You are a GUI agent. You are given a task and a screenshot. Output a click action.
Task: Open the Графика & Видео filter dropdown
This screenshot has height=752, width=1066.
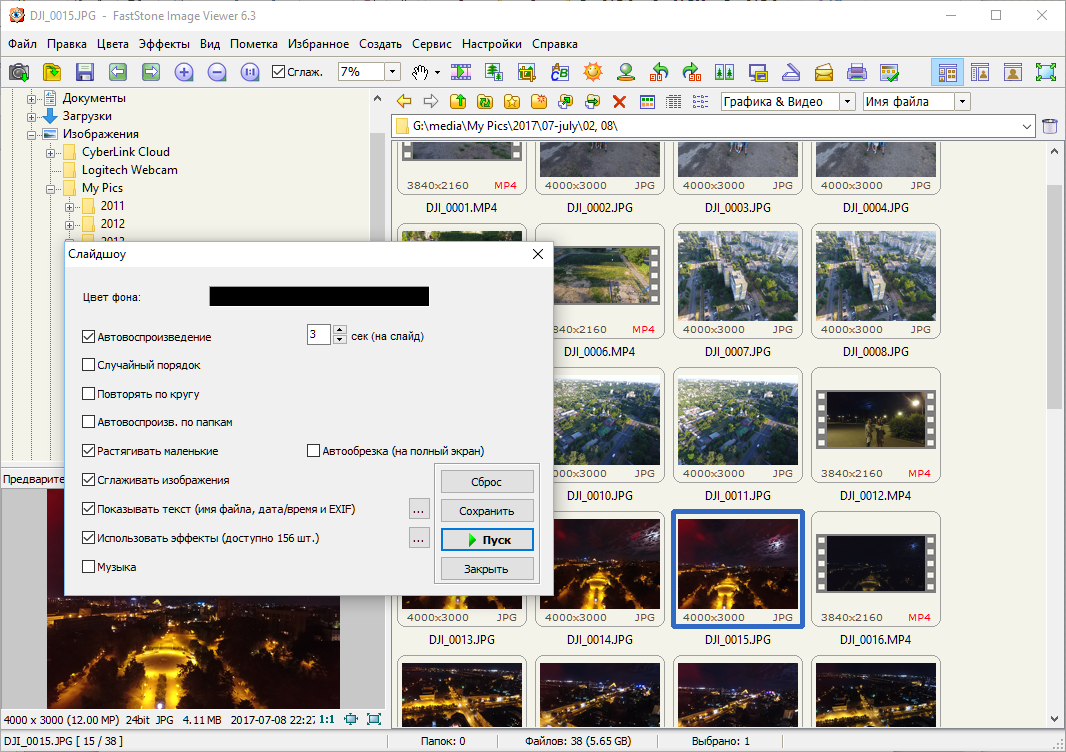pyautogui.click(x=847, y=102)
